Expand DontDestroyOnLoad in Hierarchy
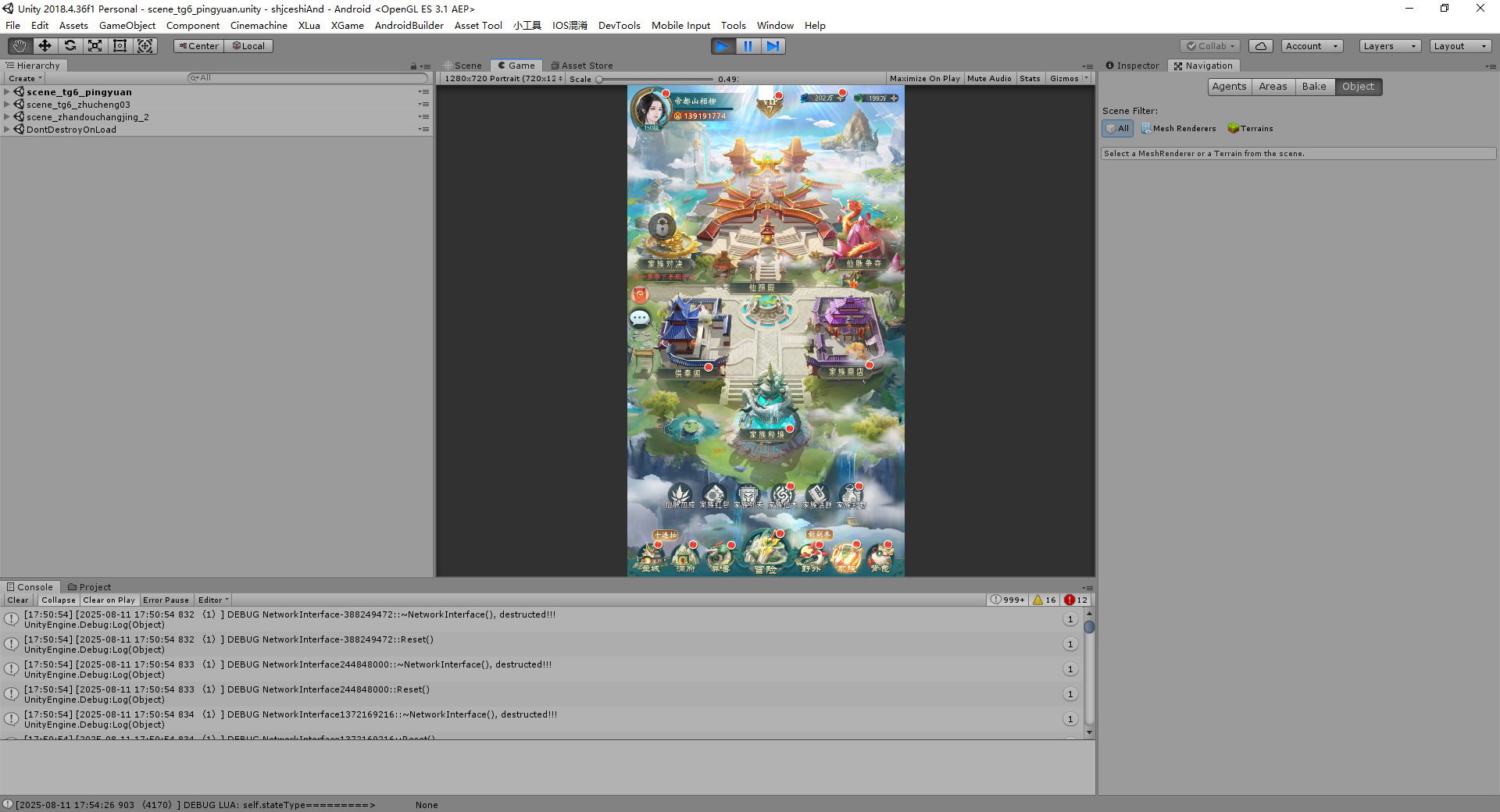The width and height of the screenshot is (1500, 812). click(7, 130)
